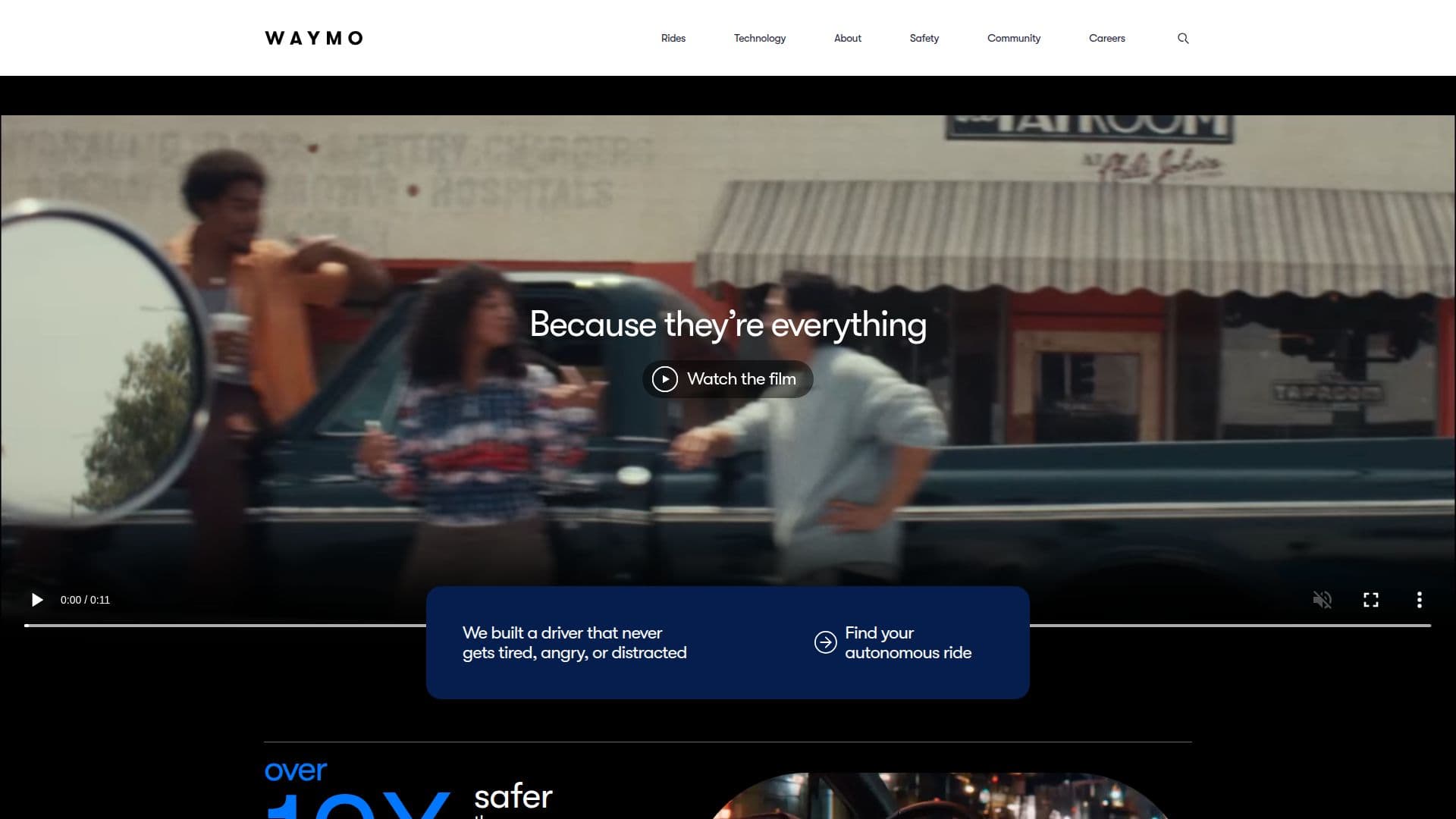Click 'We built a driver that never' text

pyautogui.click(x=562, y=632)
